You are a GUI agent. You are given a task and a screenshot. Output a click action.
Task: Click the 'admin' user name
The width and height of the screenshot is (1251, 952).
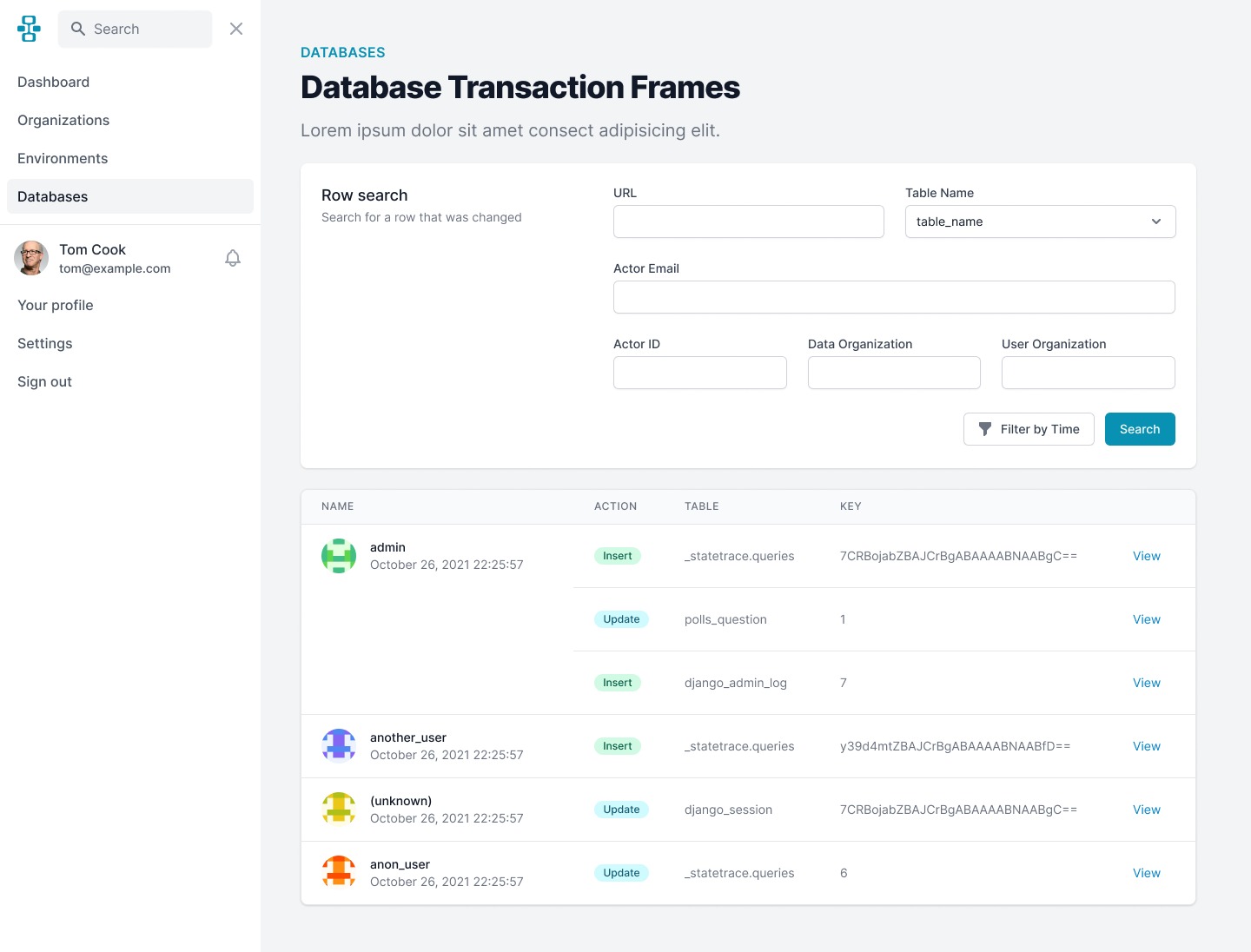[387, 547]
